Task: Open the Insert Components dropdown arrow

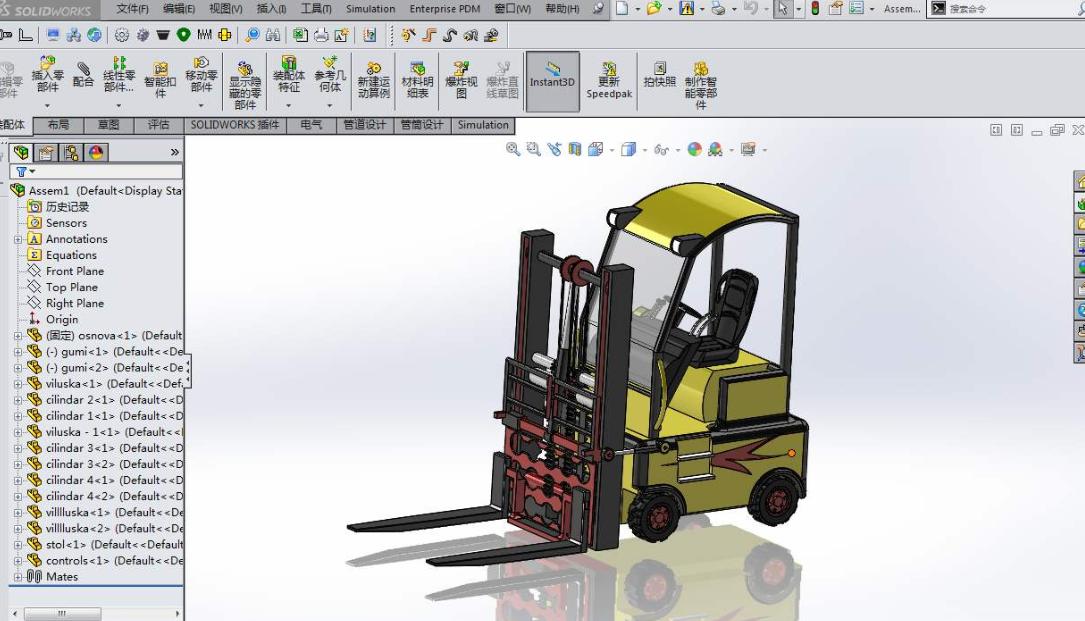Action: [x=47, y=105]
